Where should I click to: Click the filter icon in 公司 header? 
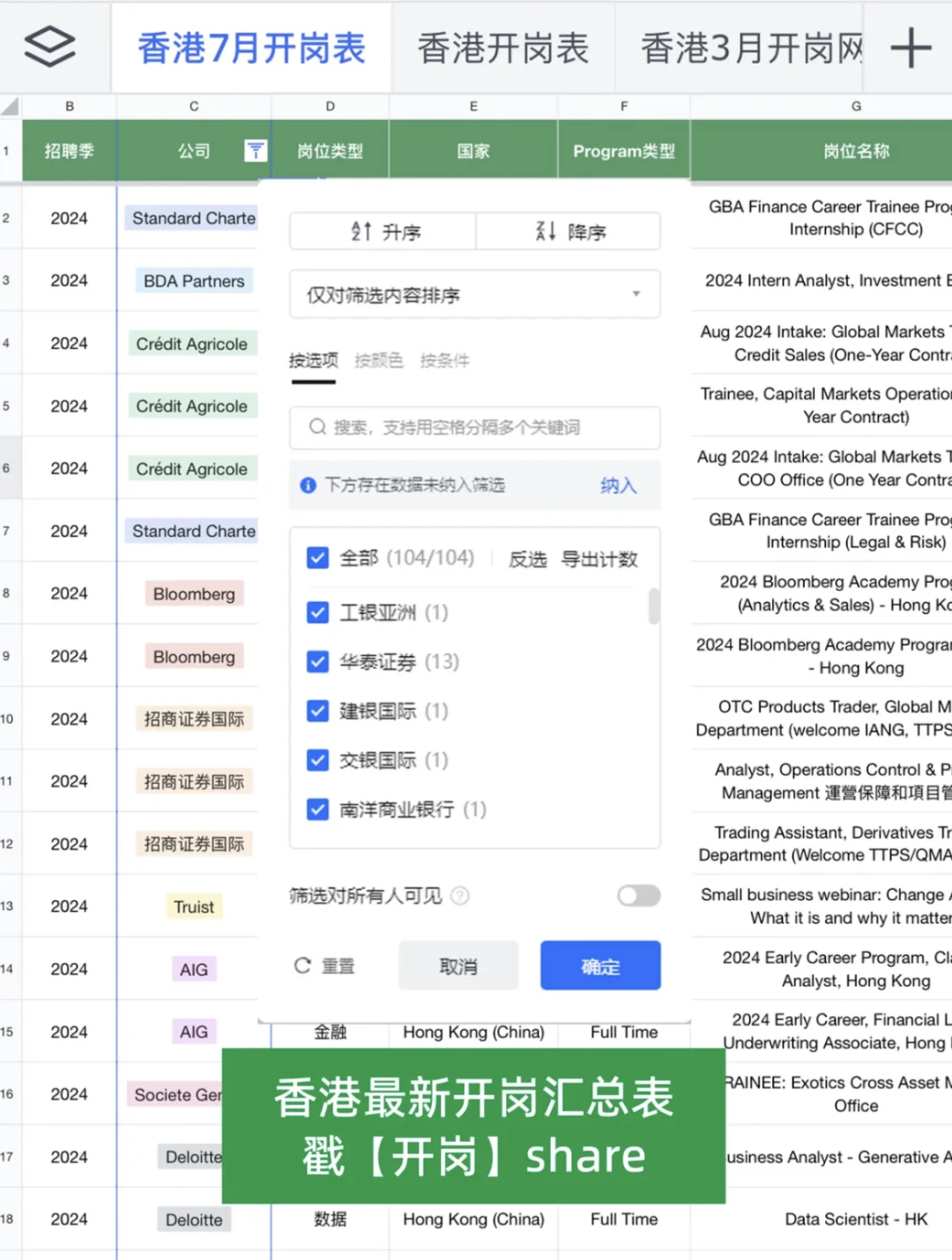click(x=256, y=151)
